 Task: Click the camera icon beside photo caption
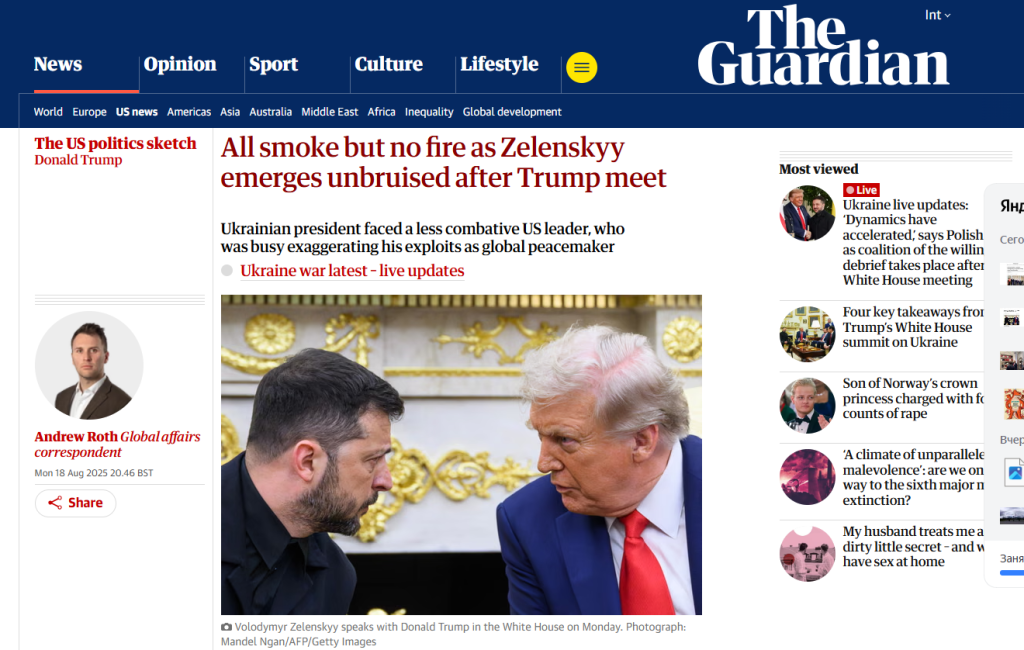(226, 627)
